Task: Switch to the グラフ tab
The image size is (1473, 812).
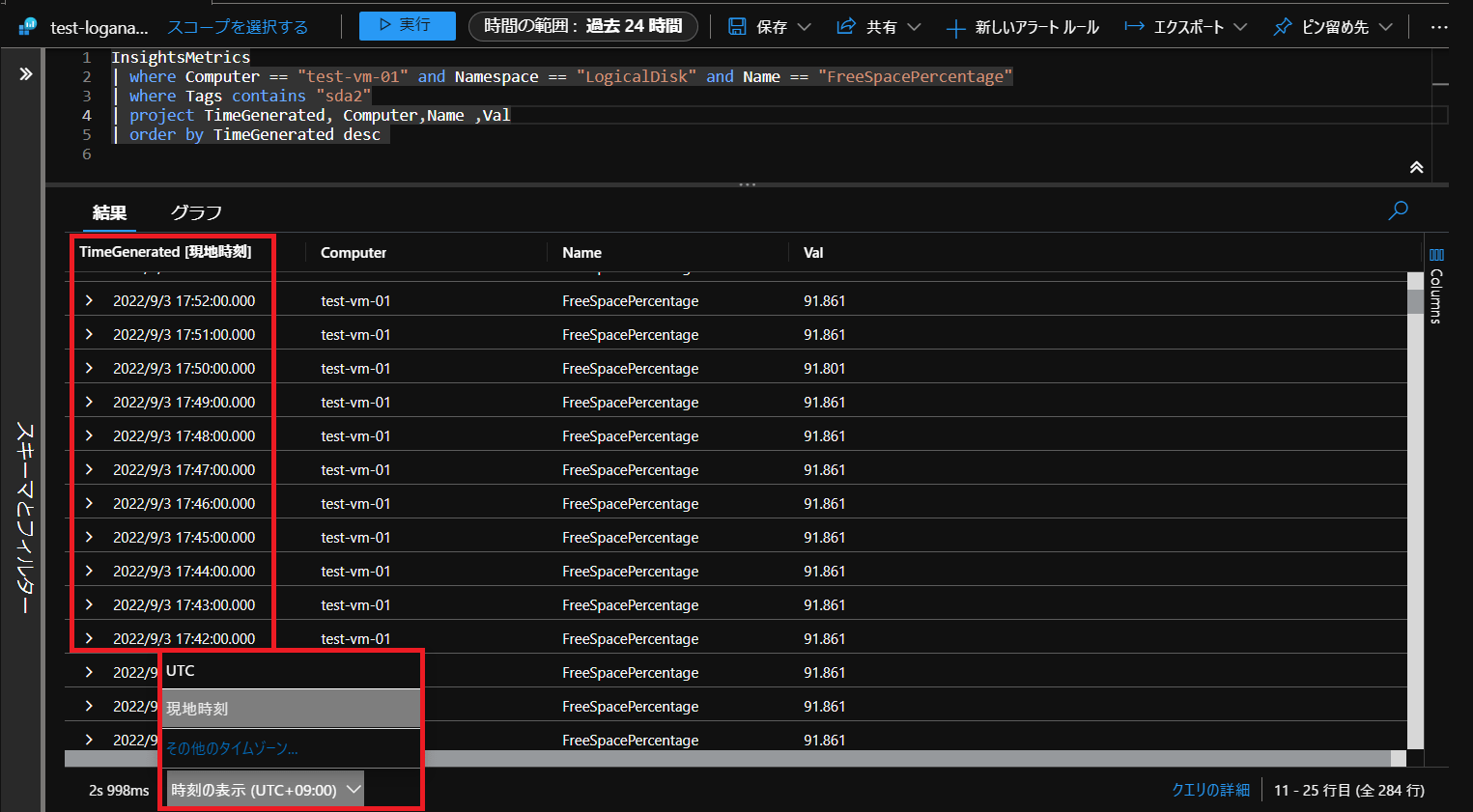Action: (196, 212)
